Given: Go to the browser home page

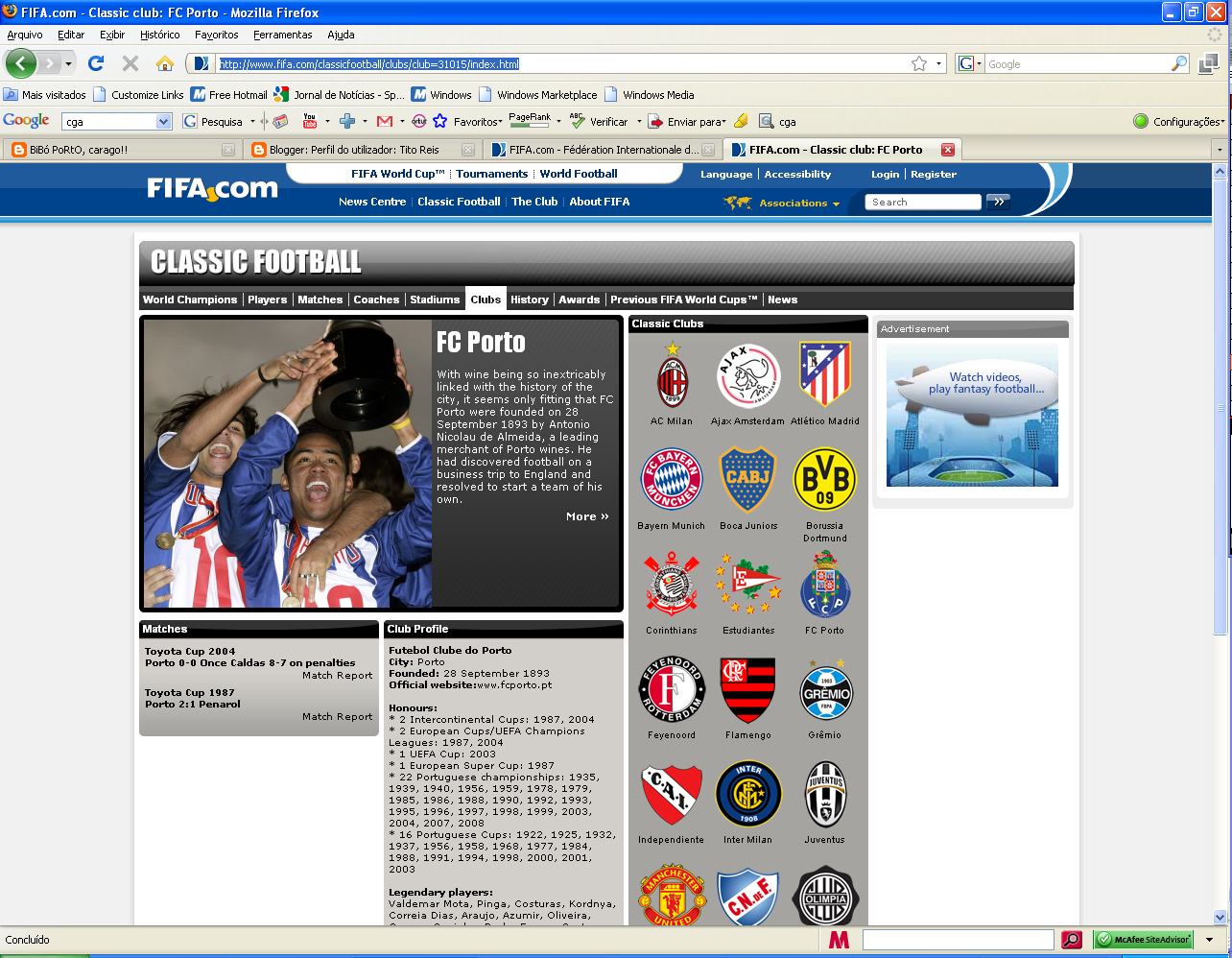Looking at the screenshot, I should coord(165,63).
